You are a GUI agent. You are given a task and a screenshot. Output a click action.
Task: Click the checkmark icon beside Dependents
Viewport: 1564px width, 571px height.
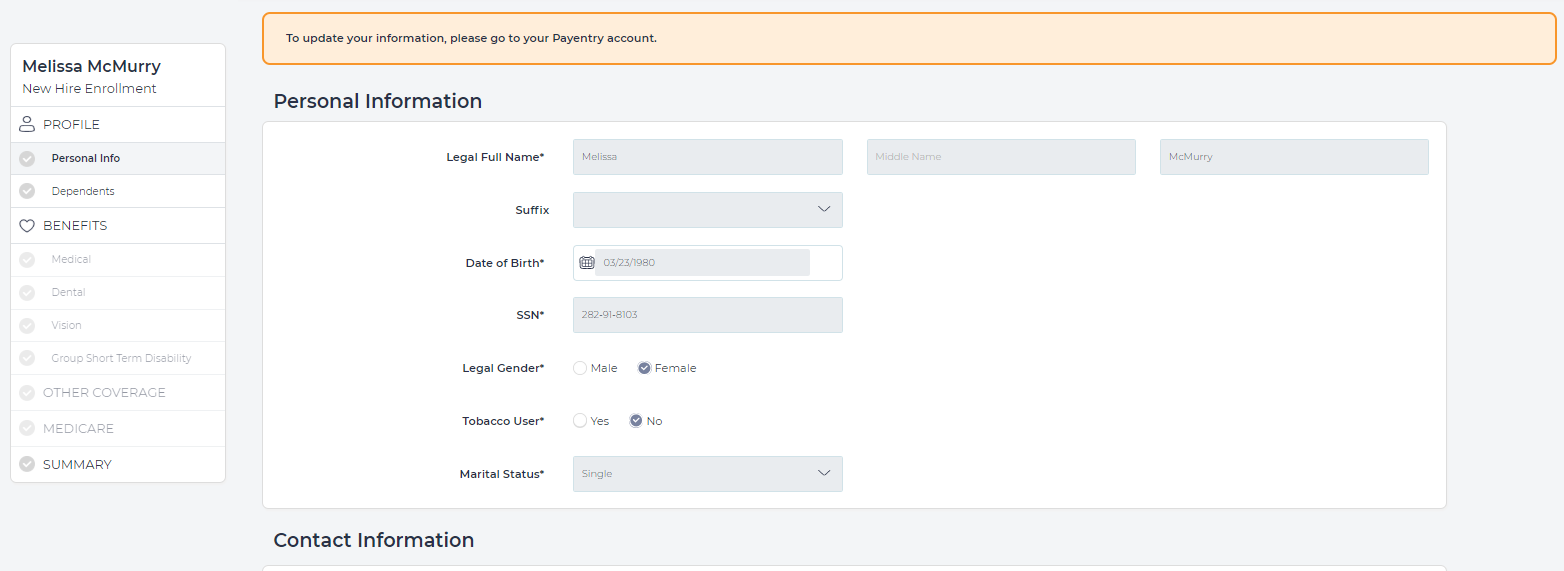pos(27,191)
